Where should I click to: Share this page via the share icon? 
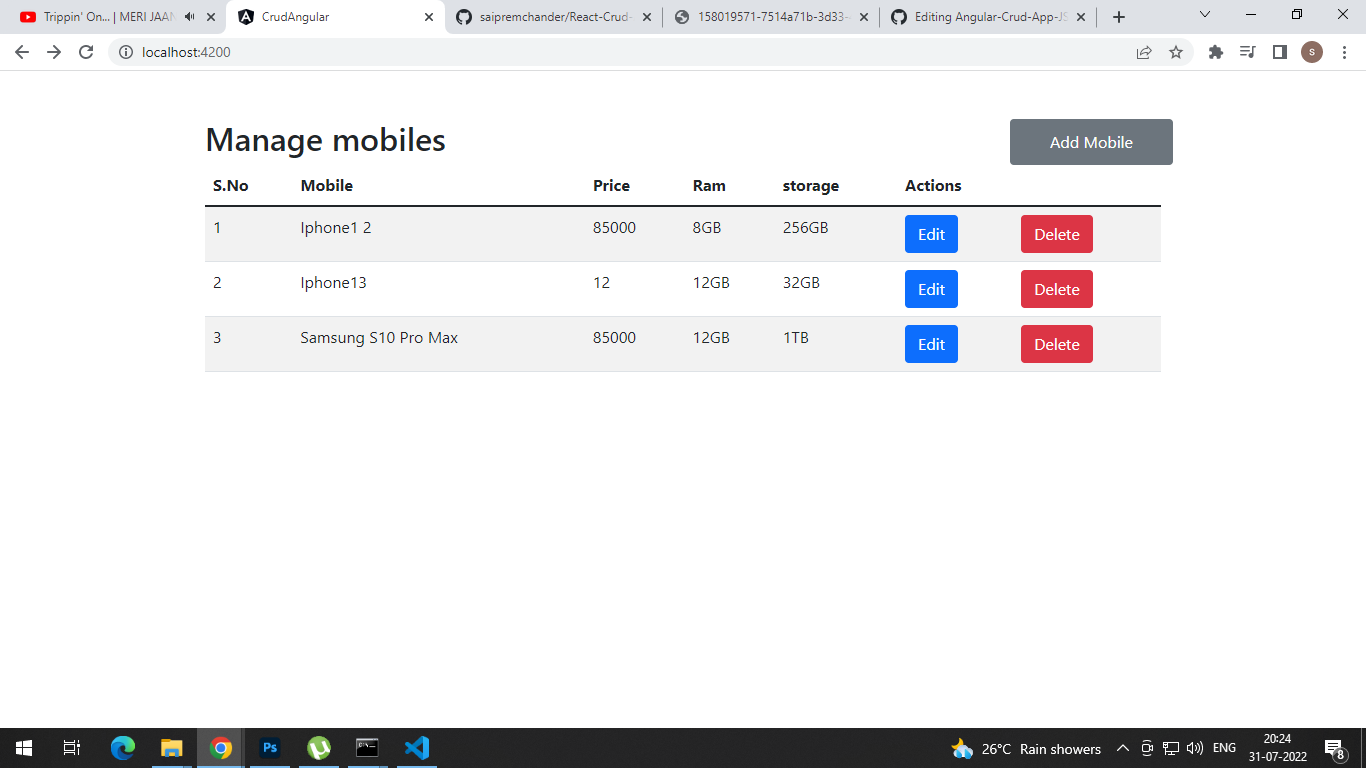coord(1144,52)
